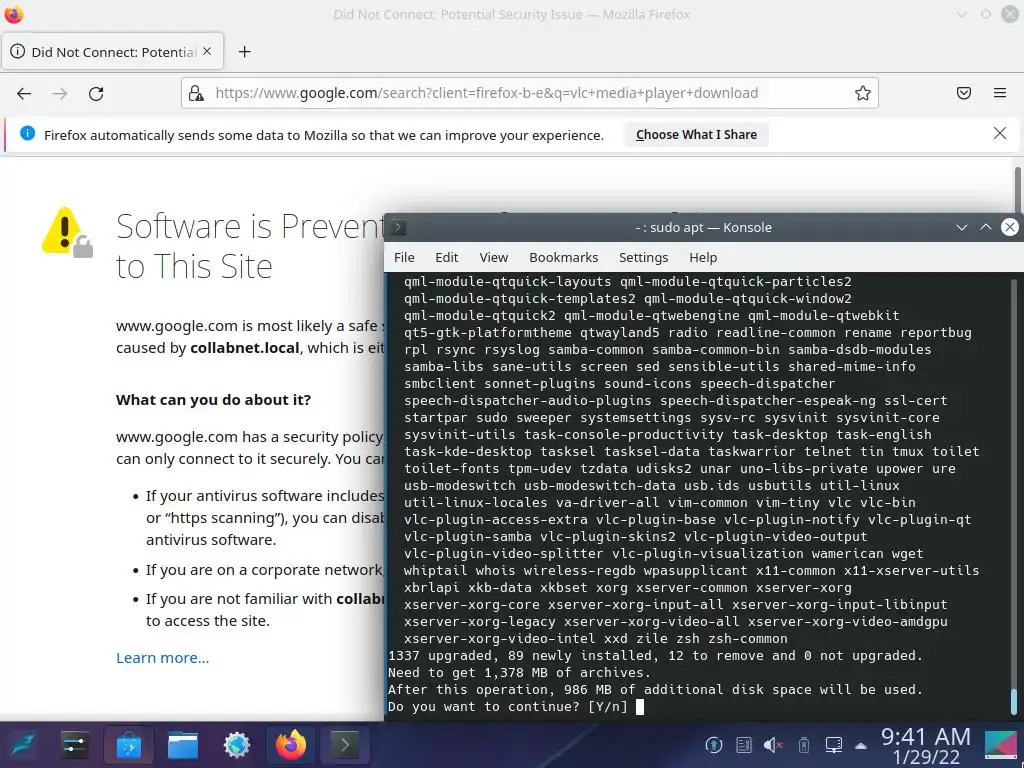1024x768 pixels.
Task: Dismiss the Firefox data notification bar
Action: click(1000, 133)
